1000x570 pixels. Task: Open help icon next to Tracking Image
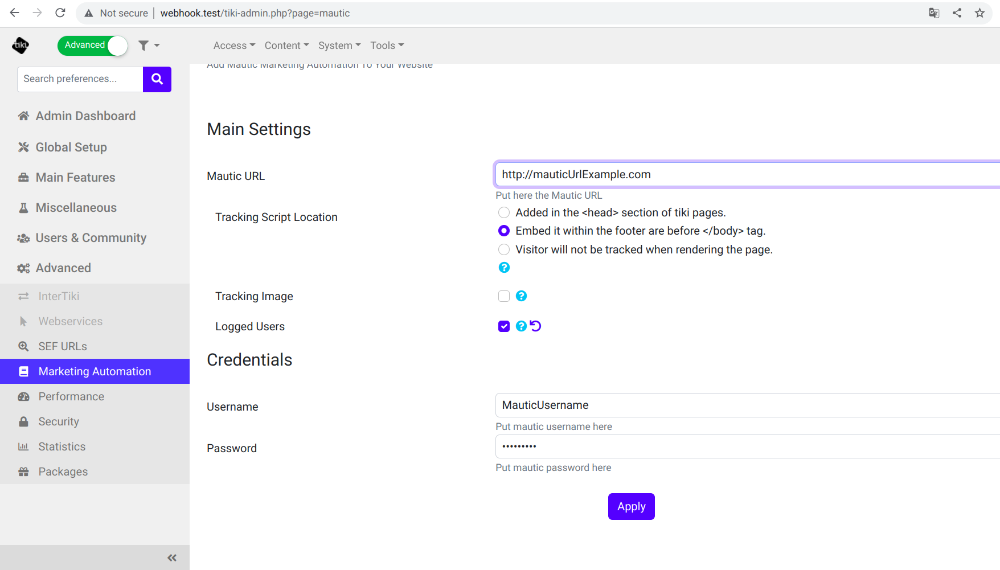[x=521, y=296]
